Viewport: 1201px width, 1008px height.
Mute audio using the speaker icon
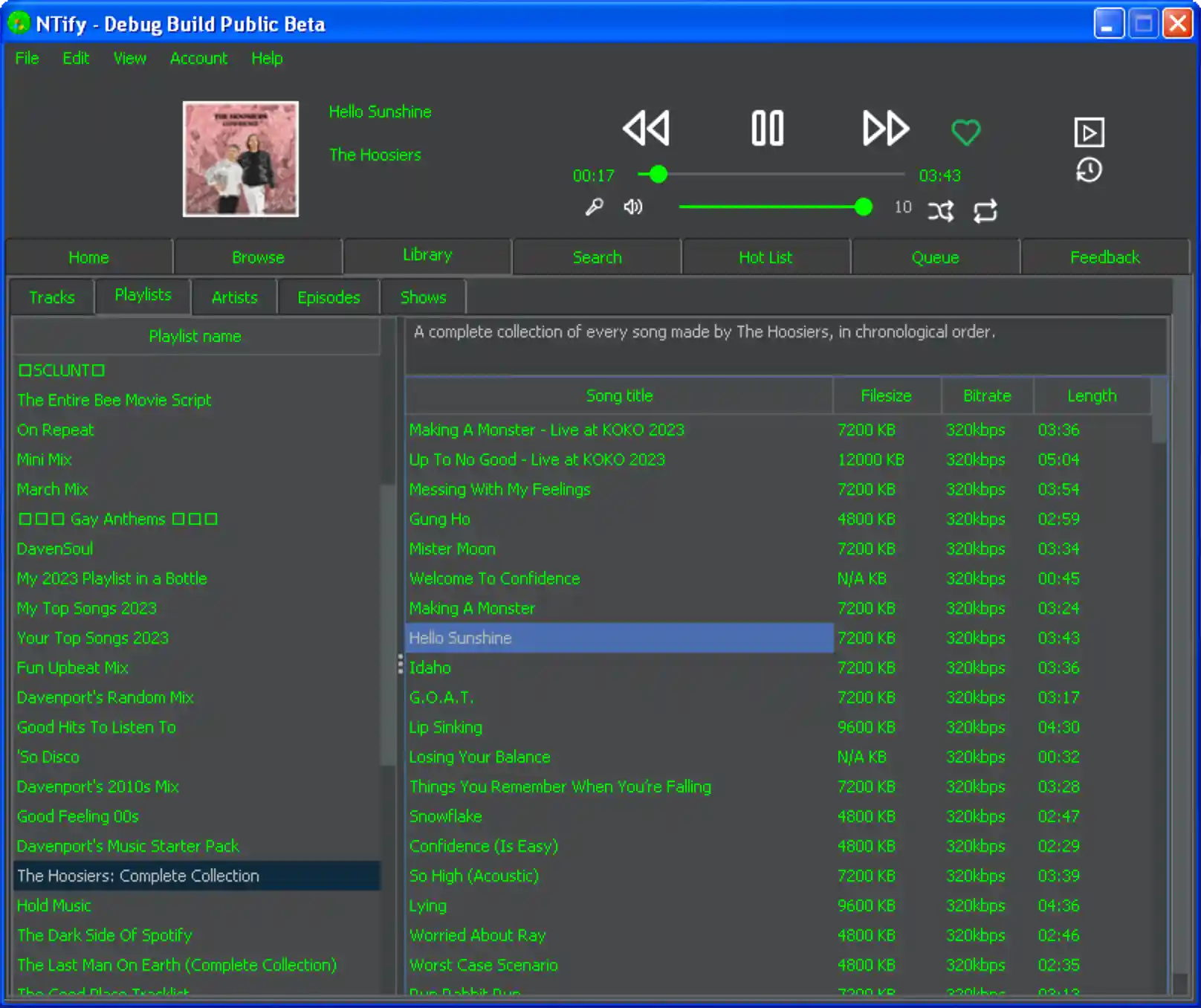633,207
